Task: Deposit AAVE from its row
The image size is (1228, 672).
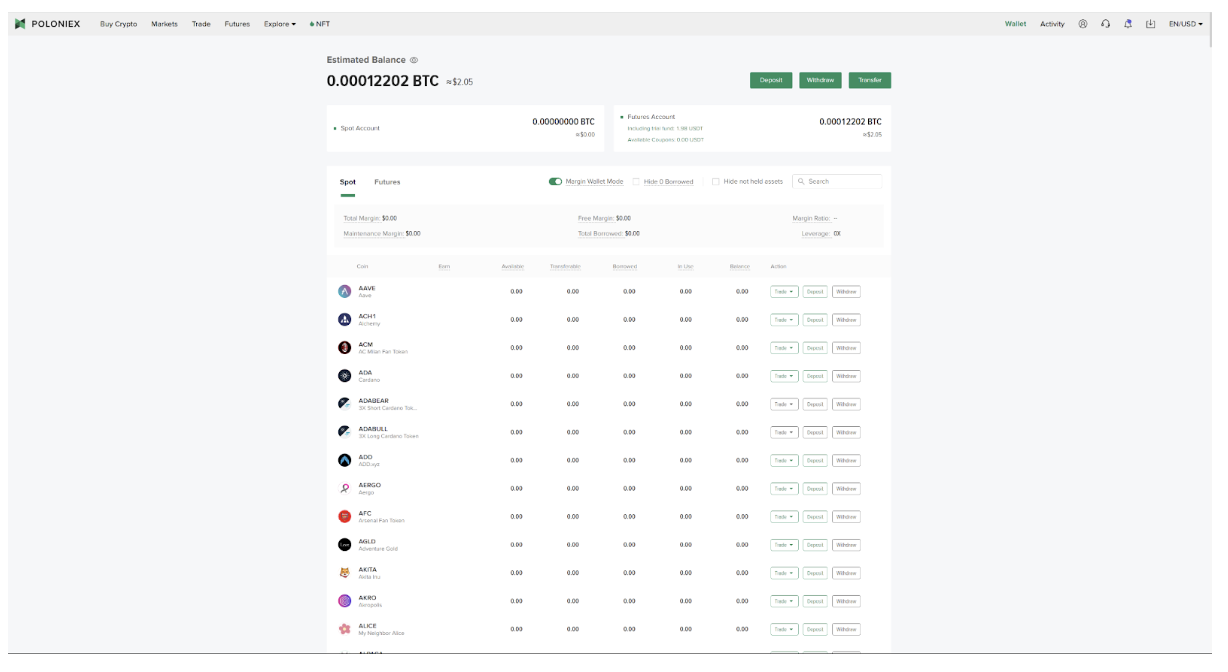Action: (x=815, y=292)
